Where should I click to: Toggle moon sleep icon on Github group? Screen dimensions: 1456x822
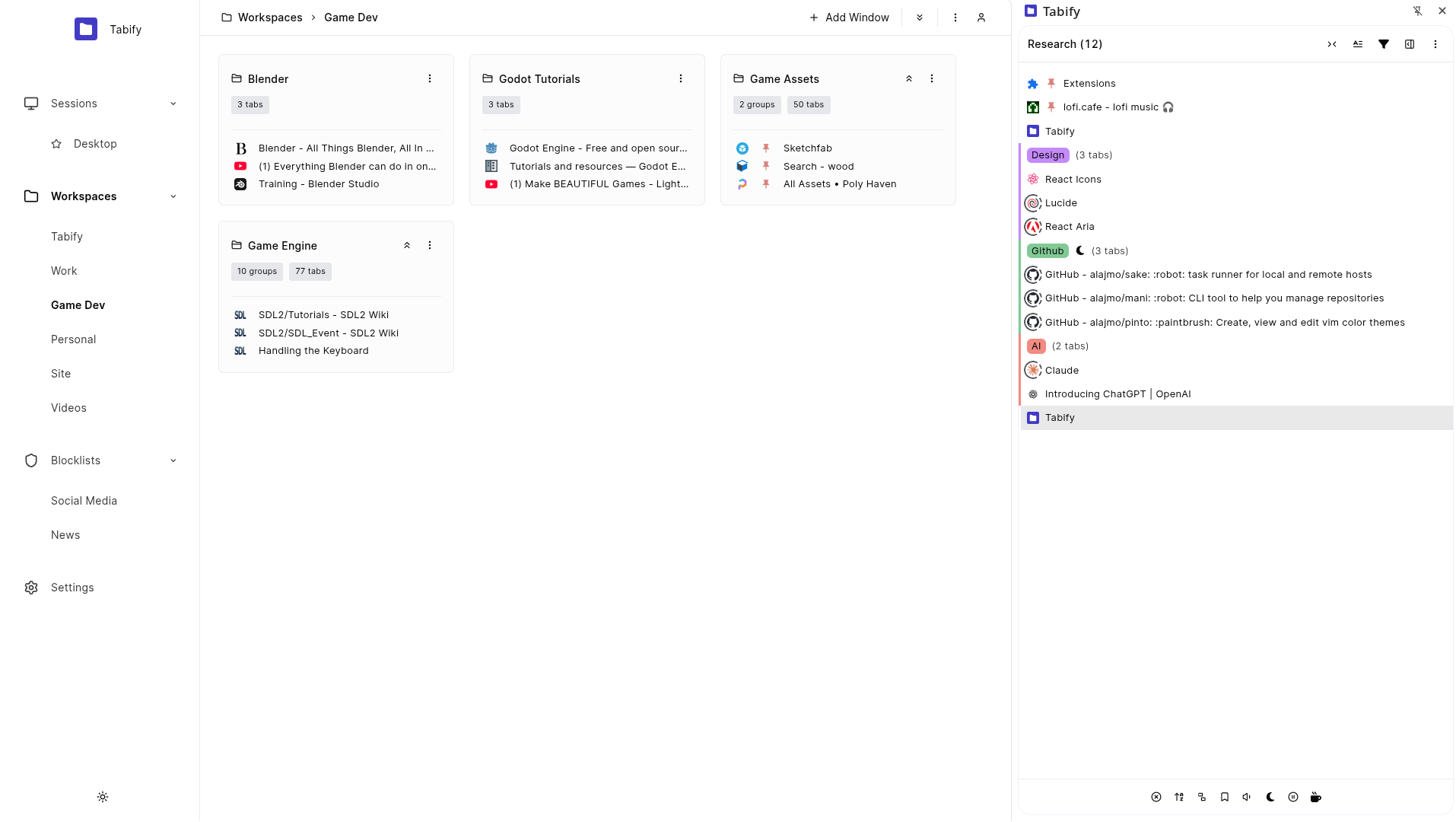point(1080,250)
